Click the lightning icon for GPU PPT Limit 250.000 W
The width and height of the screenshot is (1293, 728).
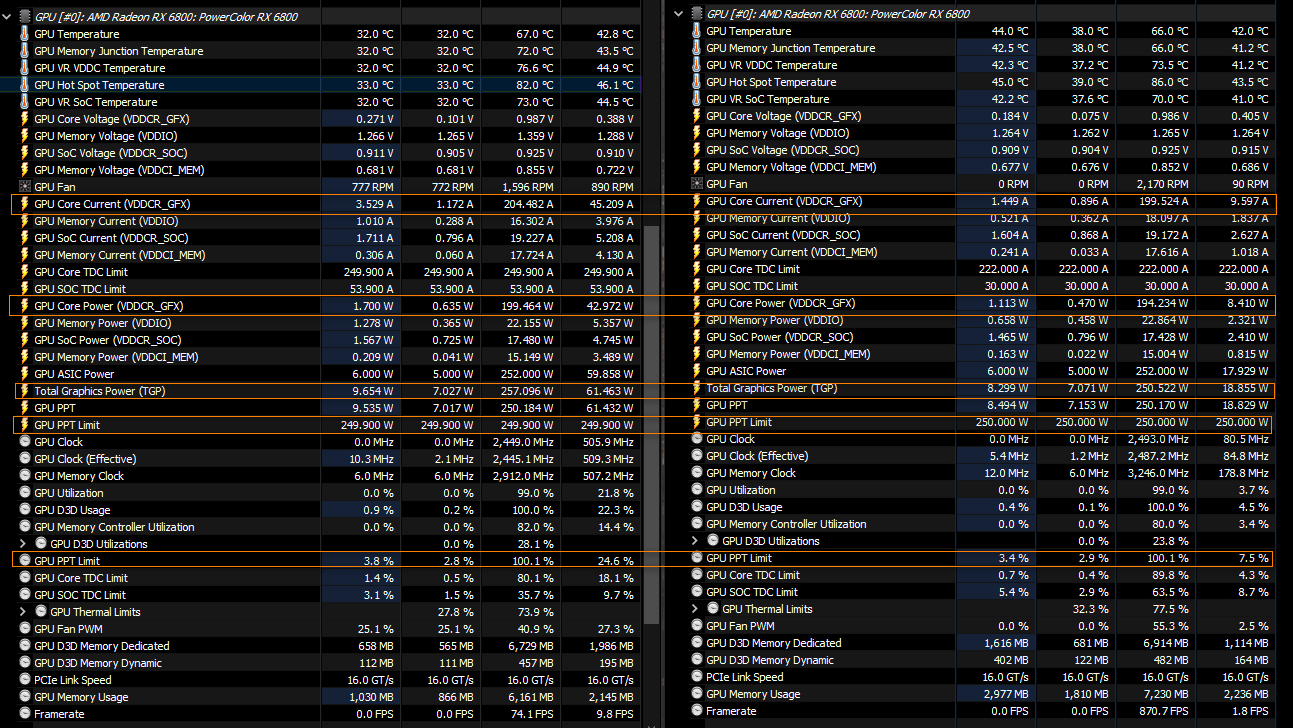[696, 422]
